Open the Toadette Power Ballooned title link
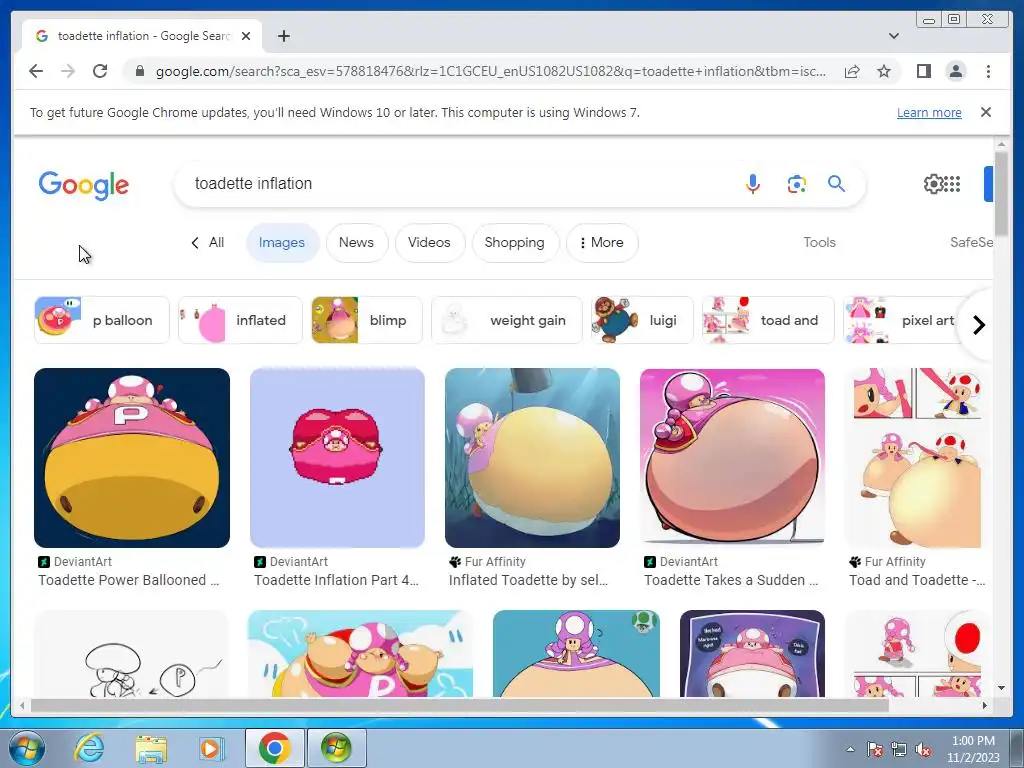1024x768 pixels. coord(129,580)
